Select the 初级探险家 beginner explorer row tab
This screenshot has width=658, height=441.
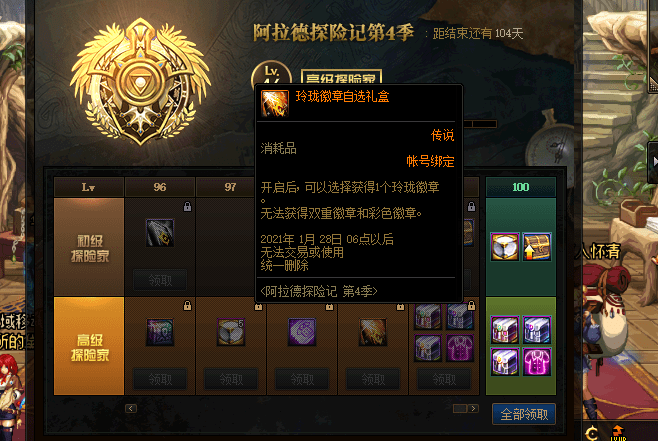pyautogui.click(x=89, y=247)
